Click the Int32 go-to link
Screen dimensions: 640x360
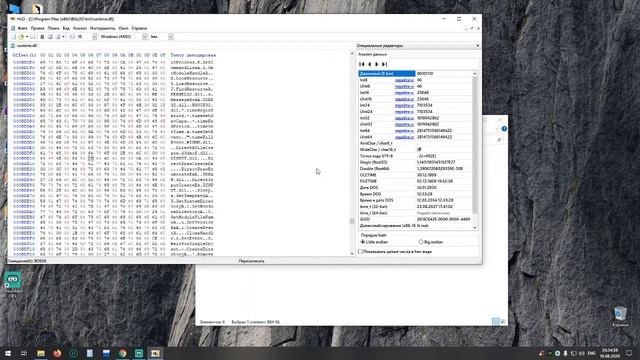[404, 118]
